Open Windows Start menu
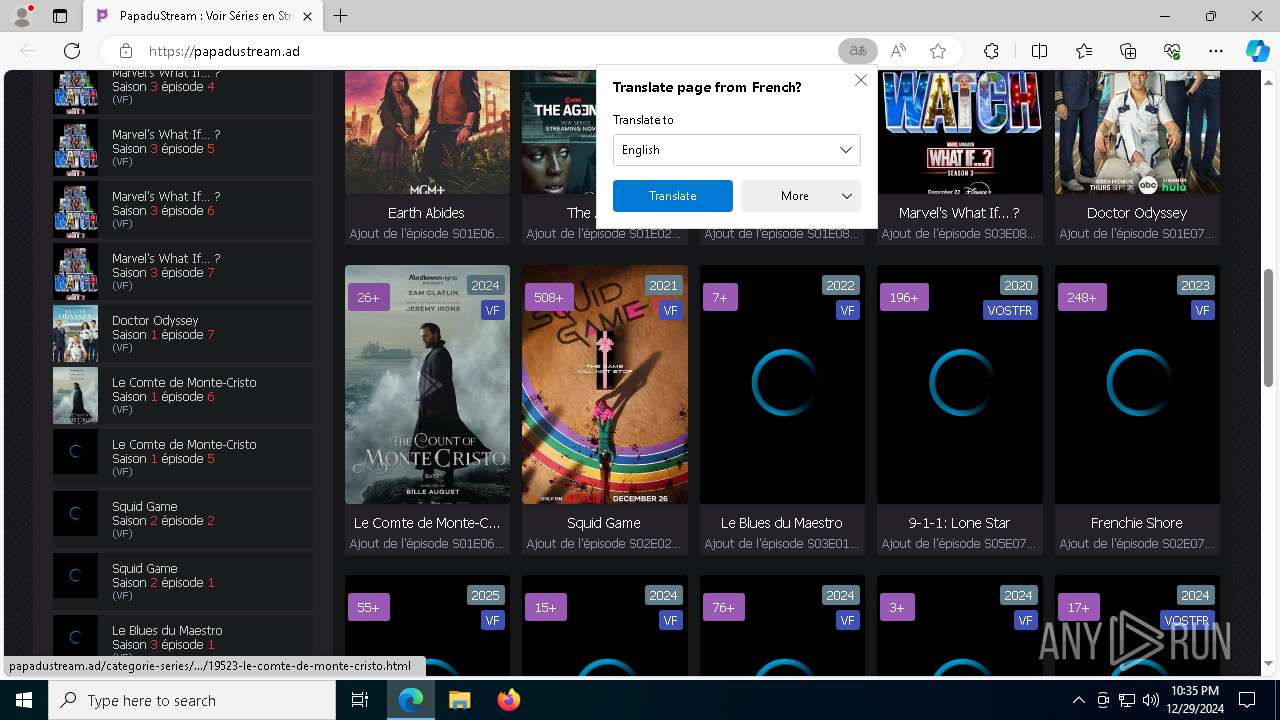The height and width of the screenshot is (720, 1280). point(23,700)
